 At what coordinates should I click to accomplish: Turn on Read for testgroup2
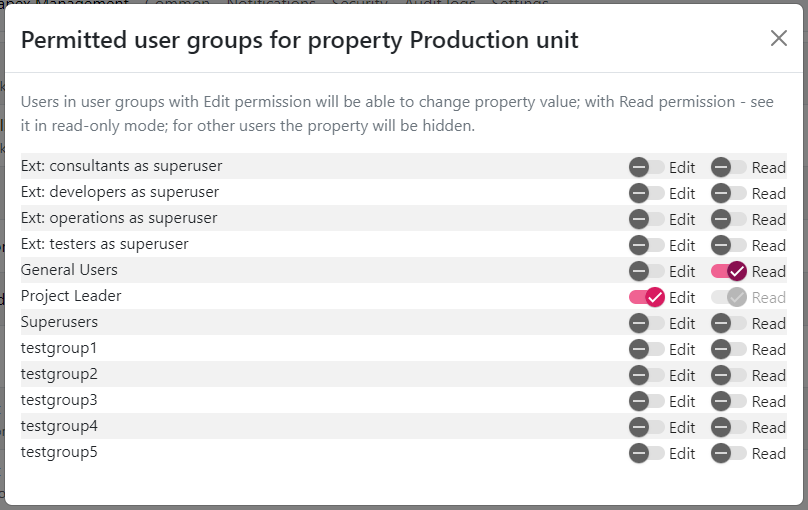point(729,375)
